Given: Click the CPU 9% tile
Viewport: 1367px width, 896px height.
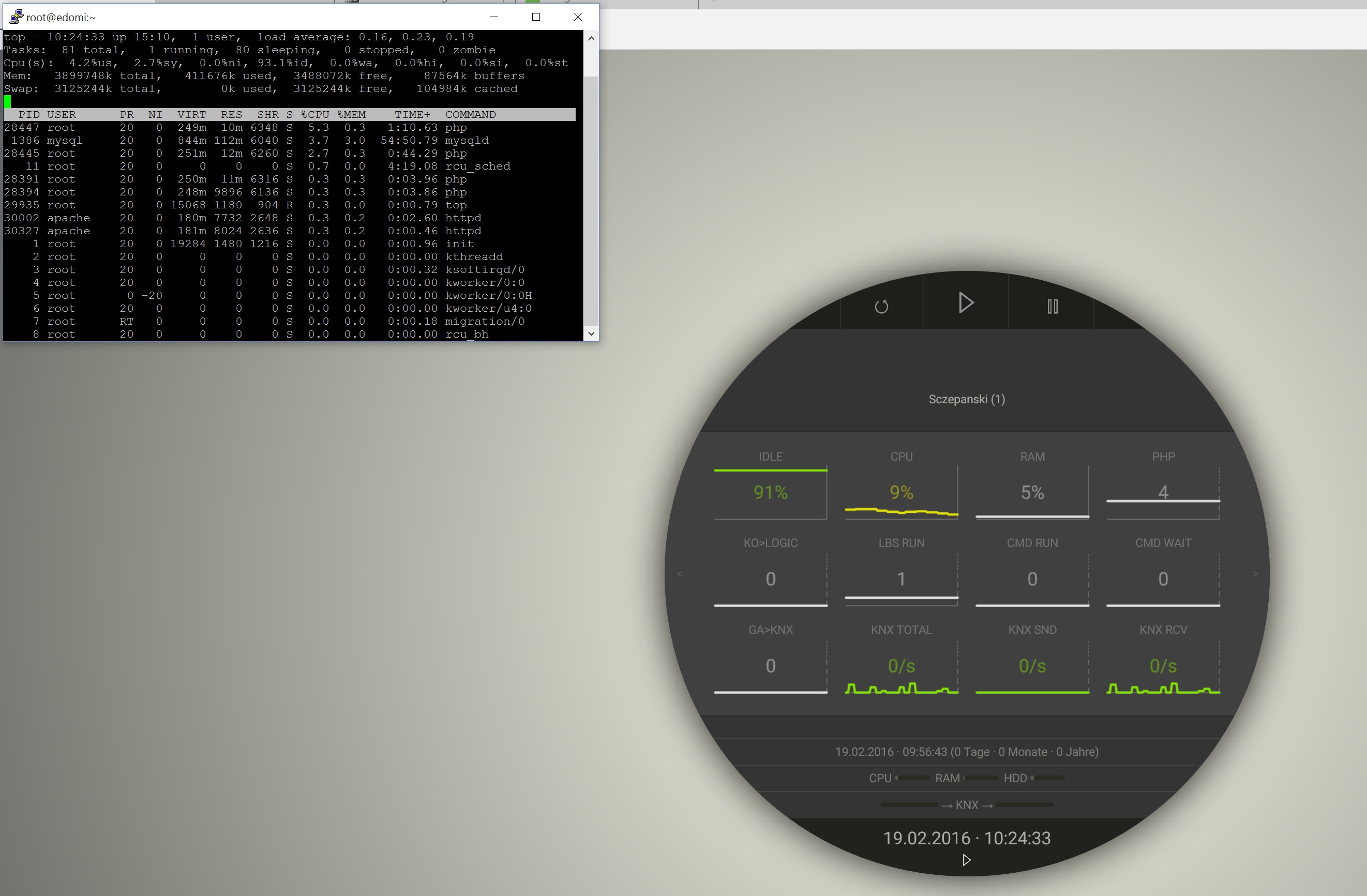Looking at the screenshot, I should click(901, 485).
